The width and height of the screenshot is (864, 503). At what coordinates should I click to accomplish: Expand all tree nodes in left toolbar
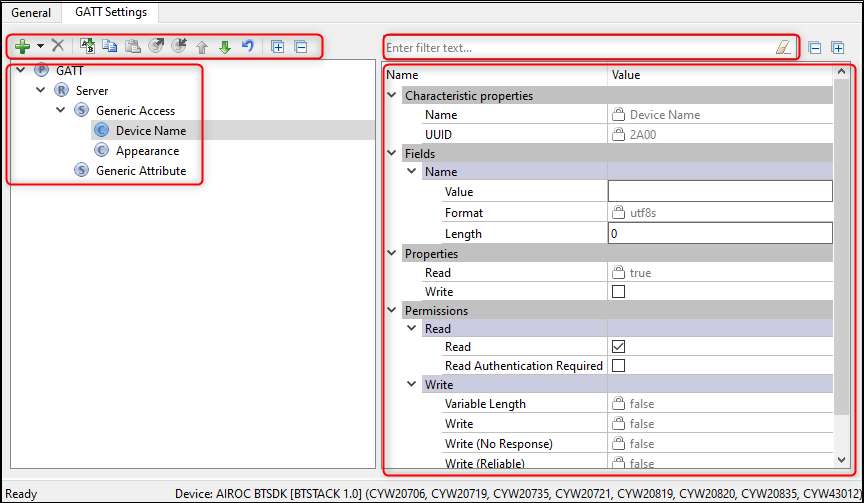(278, 46)
